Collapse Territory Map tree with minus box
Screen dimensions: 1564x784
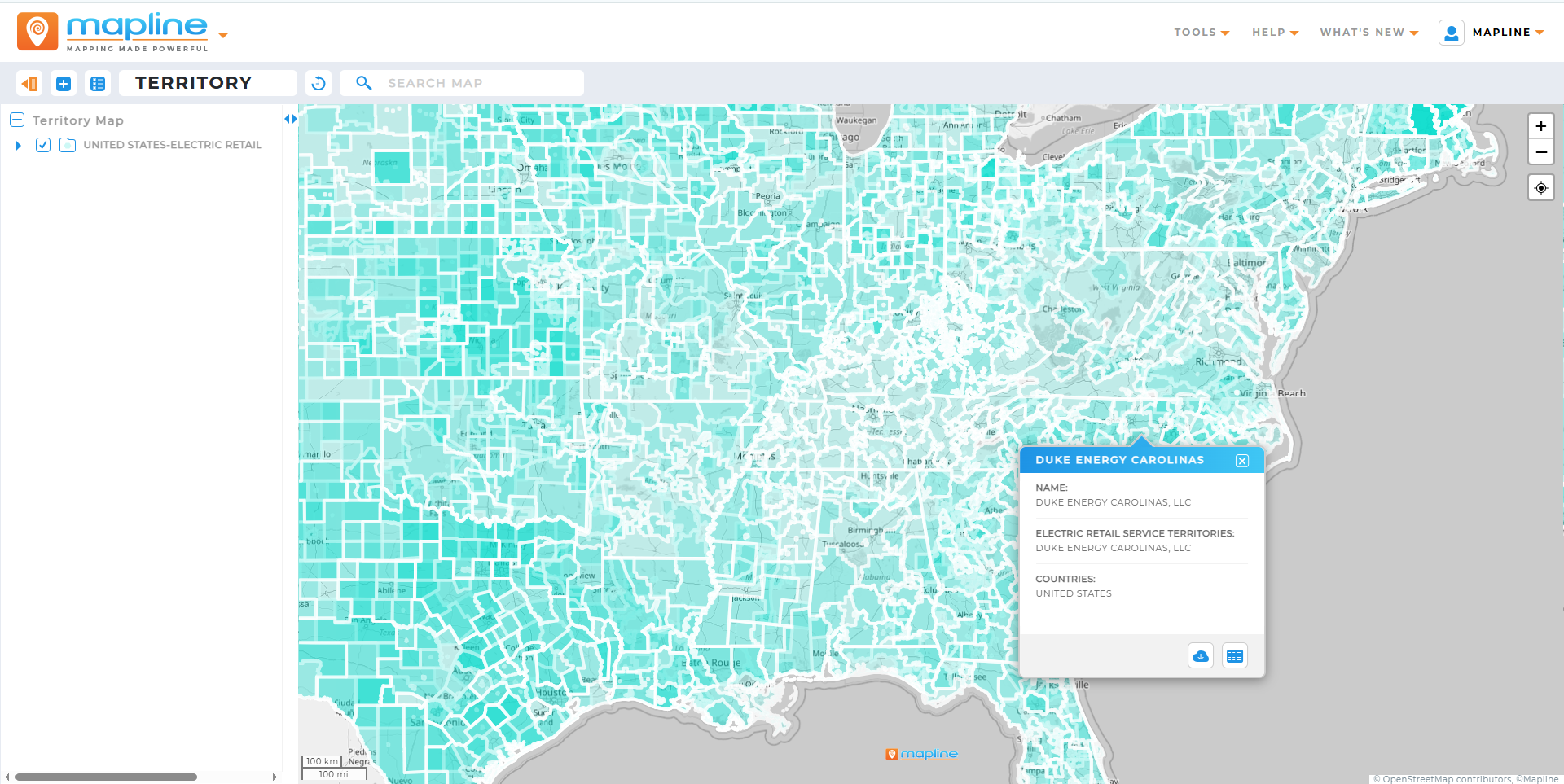pyautogui.click(x=17, y=120)
